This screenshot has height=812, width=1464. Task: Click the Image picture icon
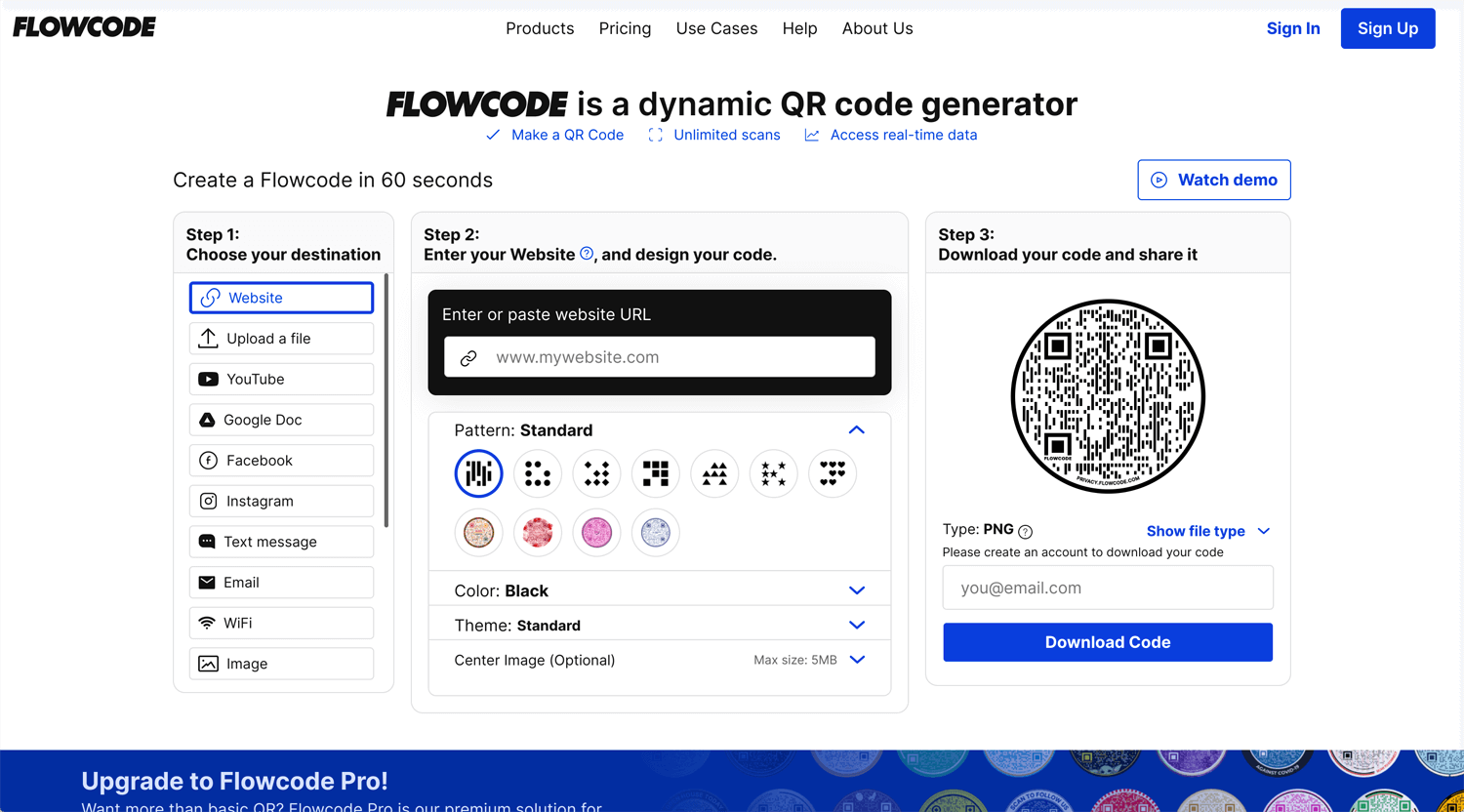[x=208, y=664]
